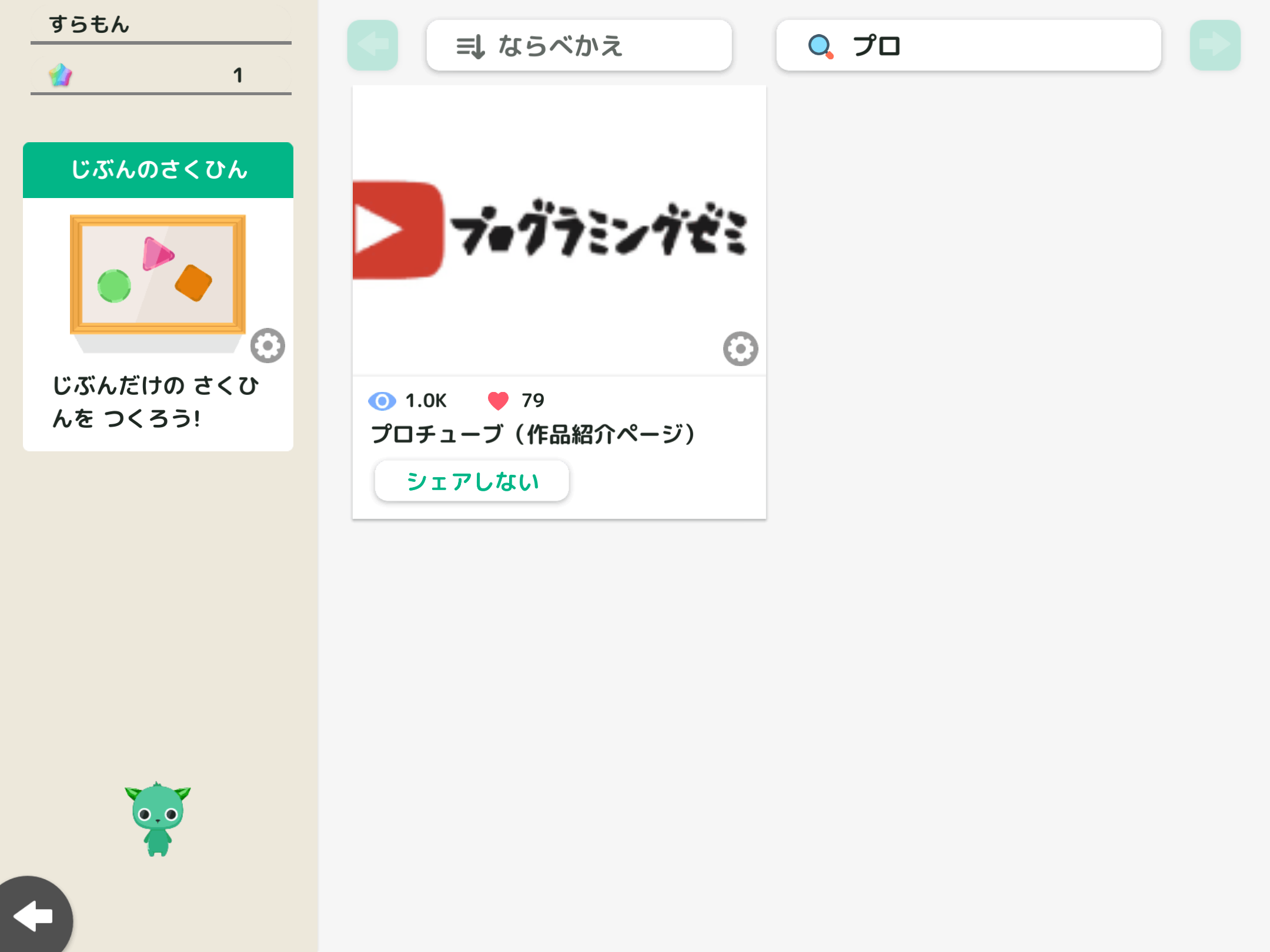Image resolution: width=1270 pixels, height=952 pixels.
Task: Select the じぶんのさくひん header
Action: [x=158, y=170]
